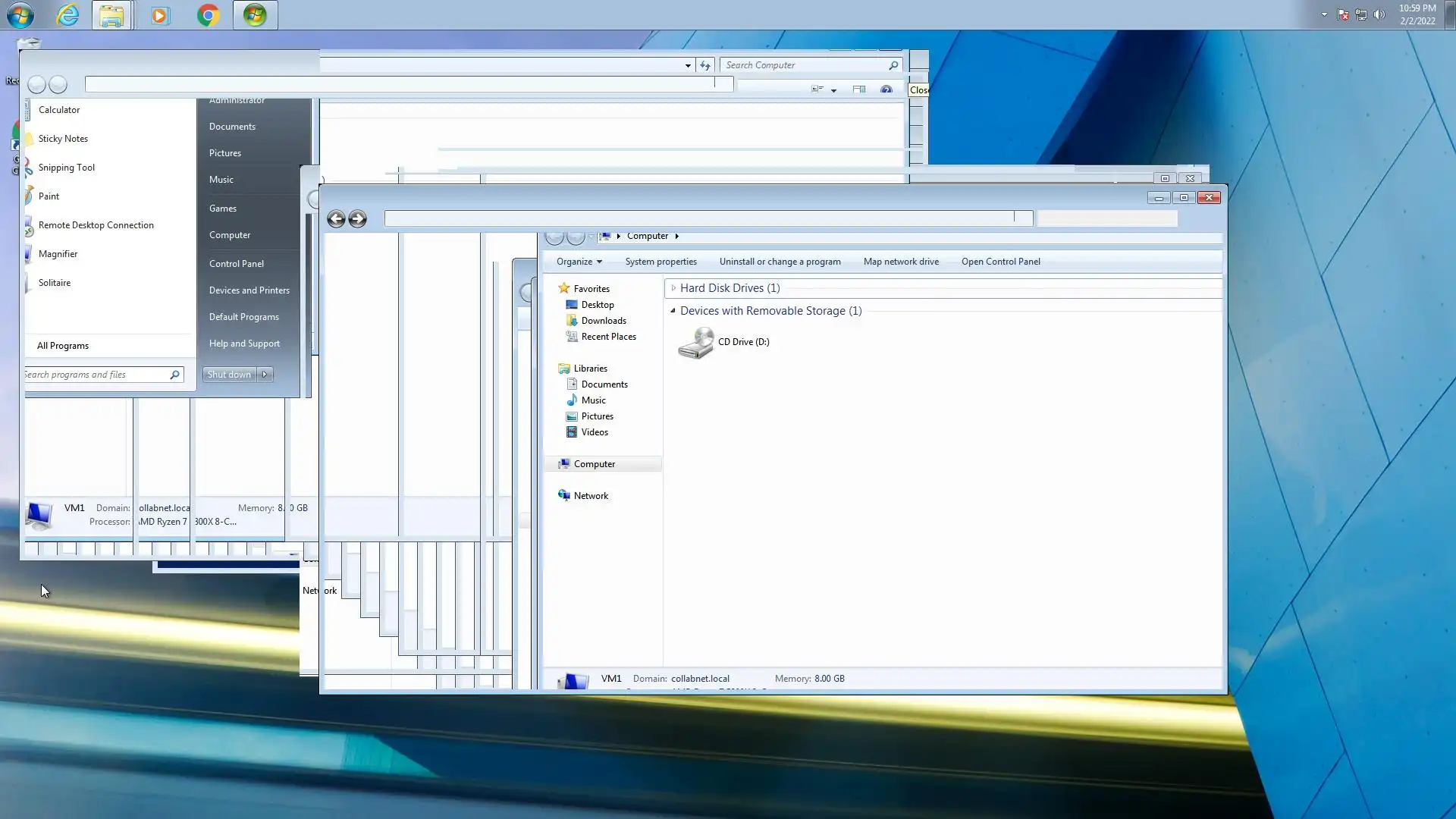Open Internet Explorer from the taskbar

pyautogui.click(x=68, y=15)
